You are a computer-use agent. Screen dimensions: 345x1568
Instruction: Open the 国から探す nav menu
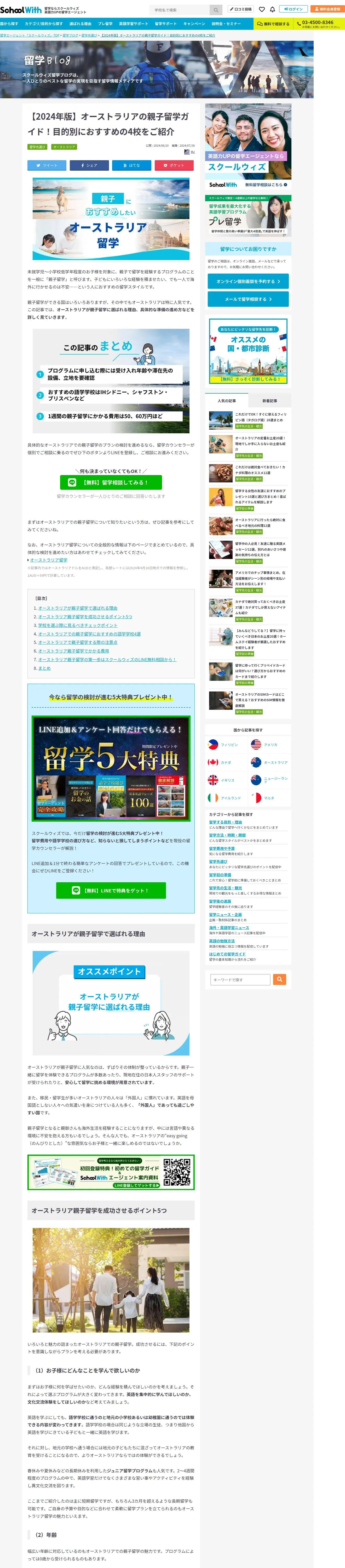coord(9,24)
